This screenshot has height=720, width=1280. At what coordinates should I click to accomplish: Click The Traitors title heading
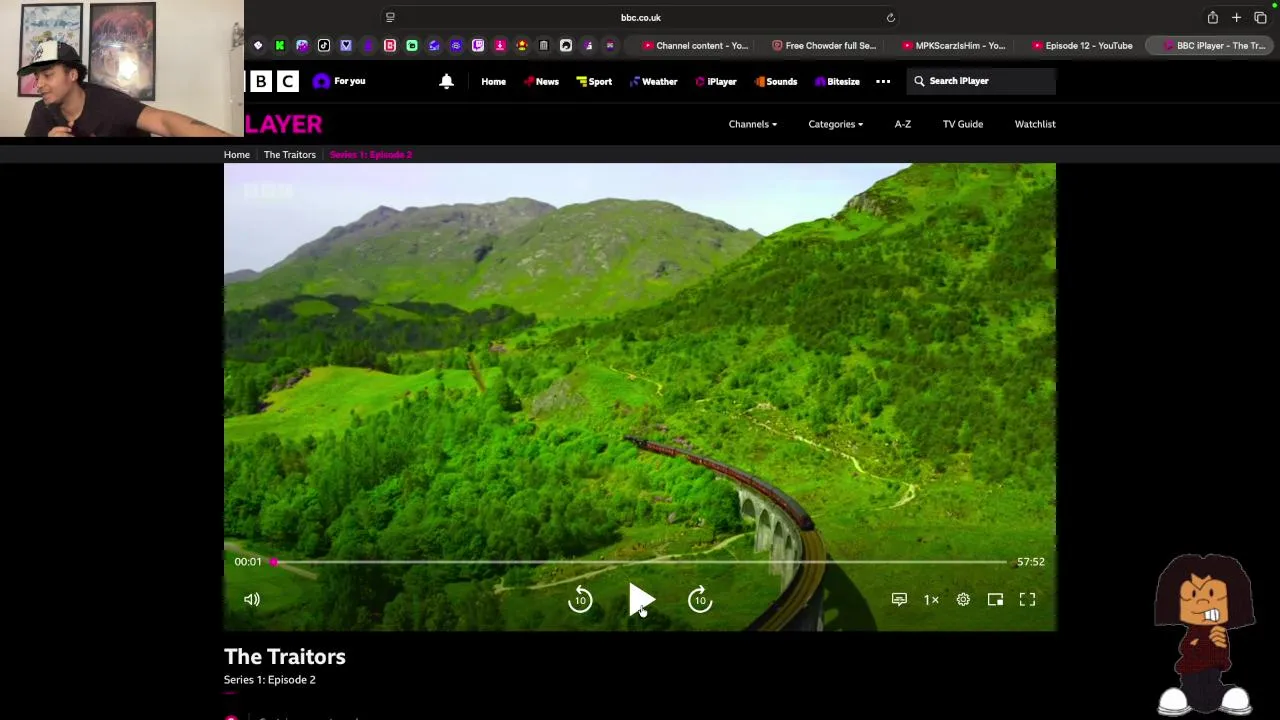(x=285, y=657)
